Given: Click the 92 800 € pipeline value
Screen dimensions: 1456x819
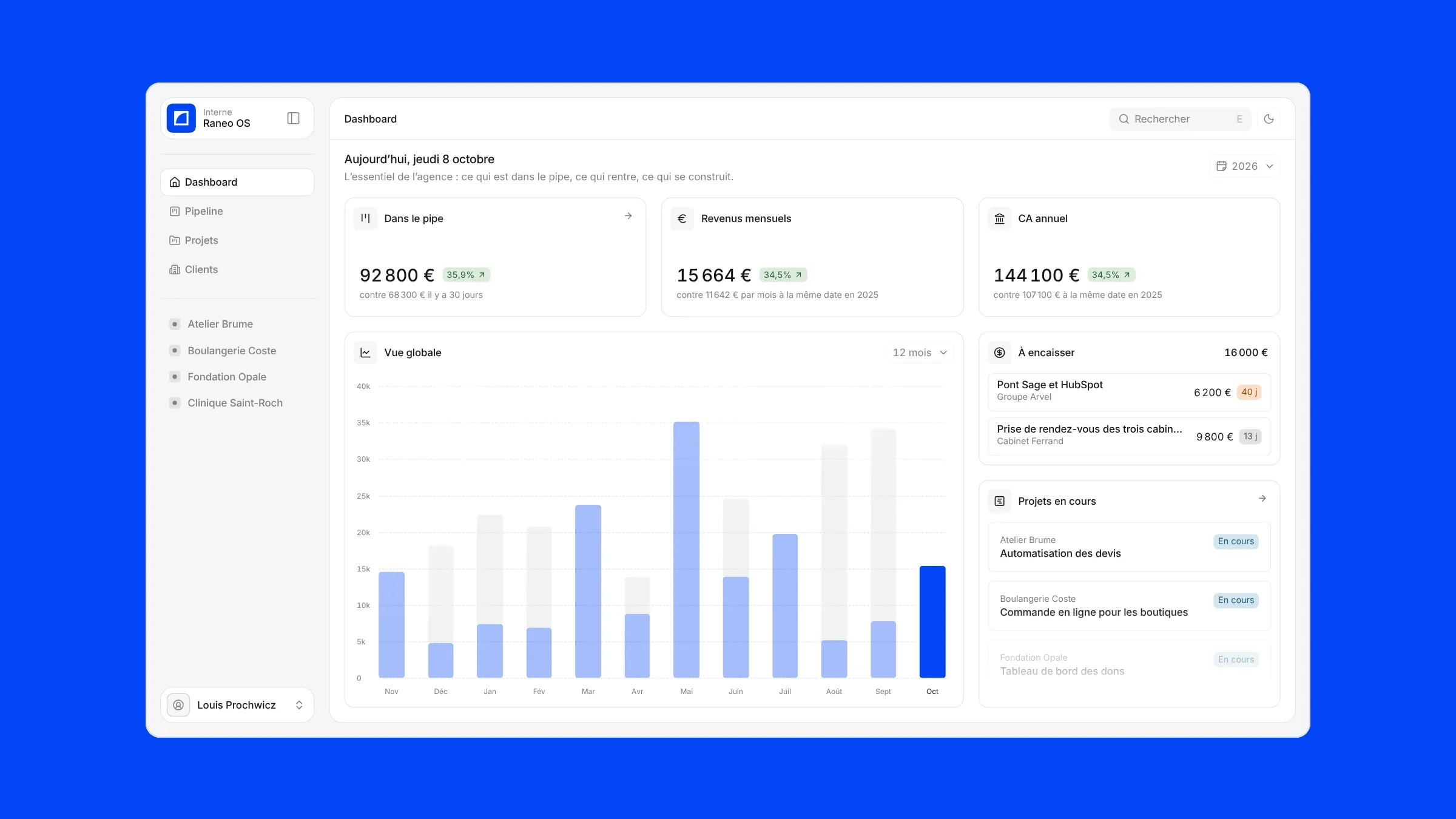Looking at the screenshot, I should [397, 275].
